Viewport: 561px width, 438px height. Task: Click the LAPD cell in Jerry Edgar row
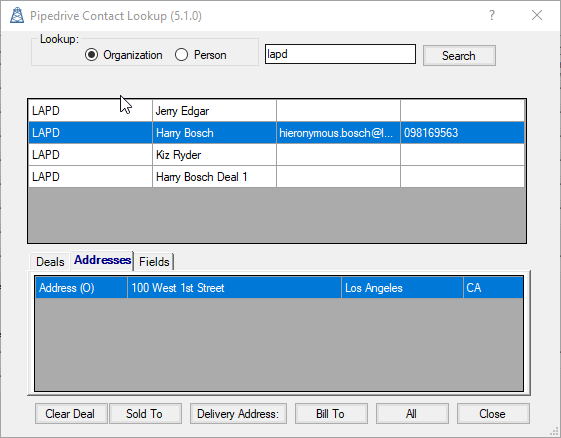[90, 111]
